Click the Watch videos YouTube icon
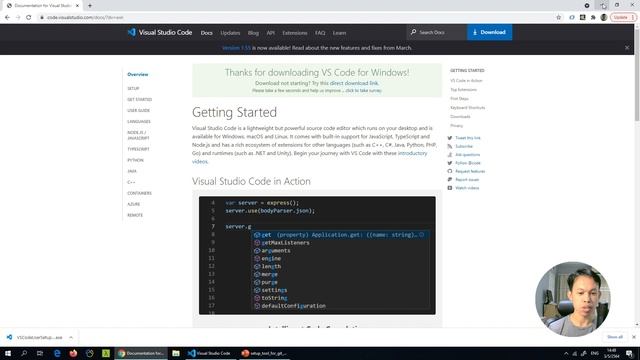The width and height of the screenshot is (640, 360). (x=450, y=188)
